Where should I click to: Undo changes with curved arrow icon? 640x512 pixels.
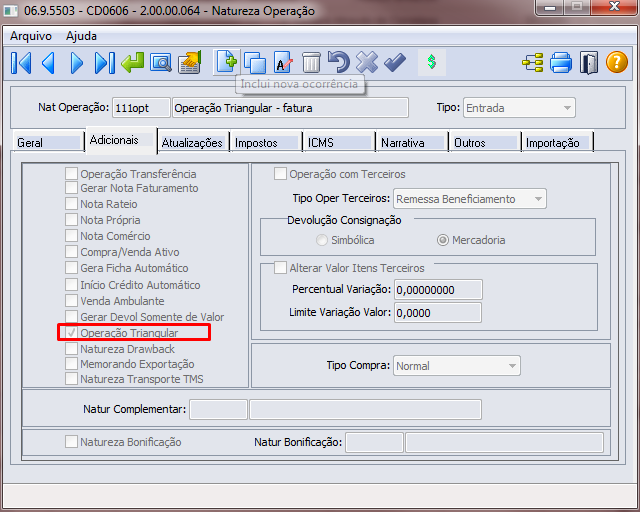[339, 62]
